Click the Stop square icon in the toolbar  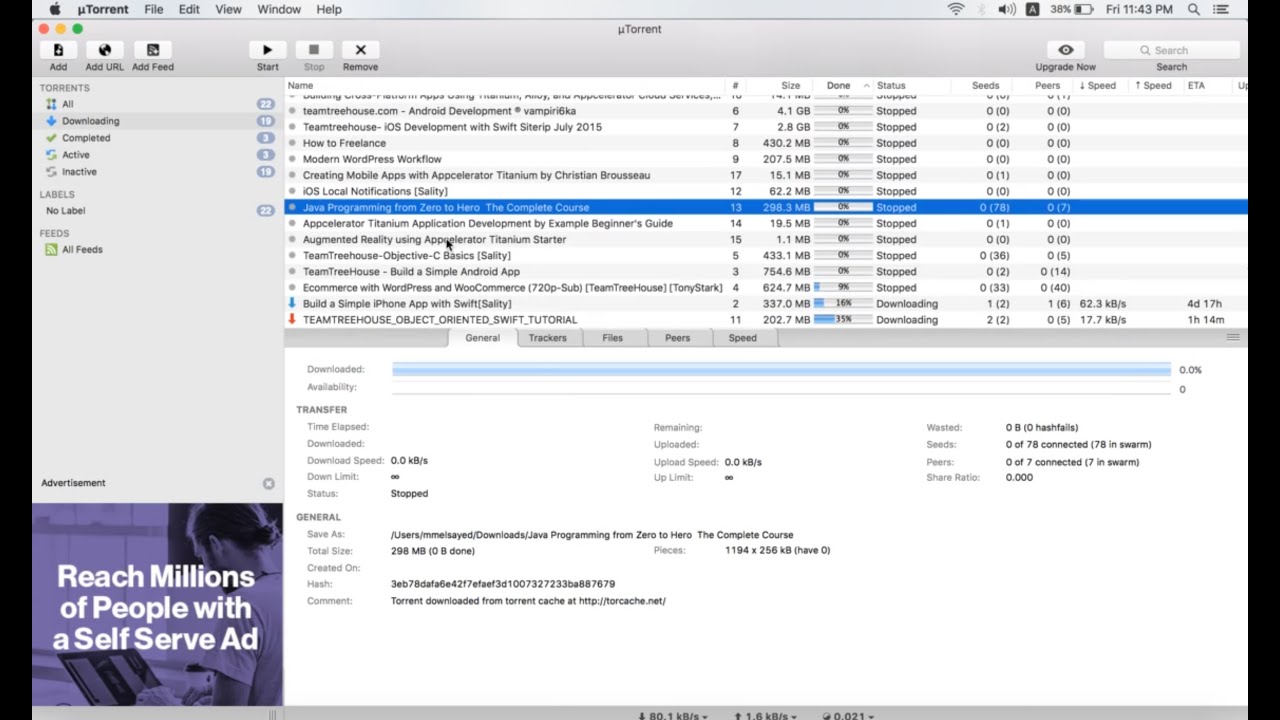(x=314, y=50)
